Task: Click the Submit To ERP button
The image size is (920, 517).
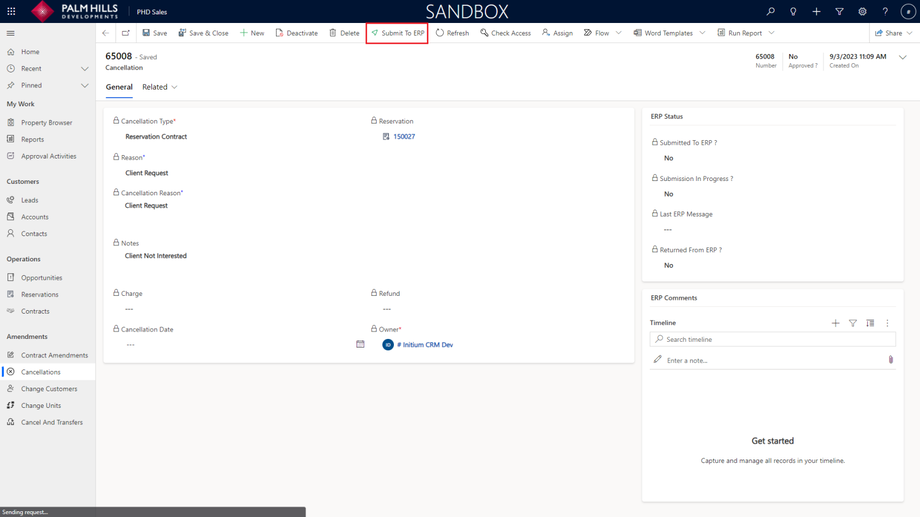Action: pos(397,33)
